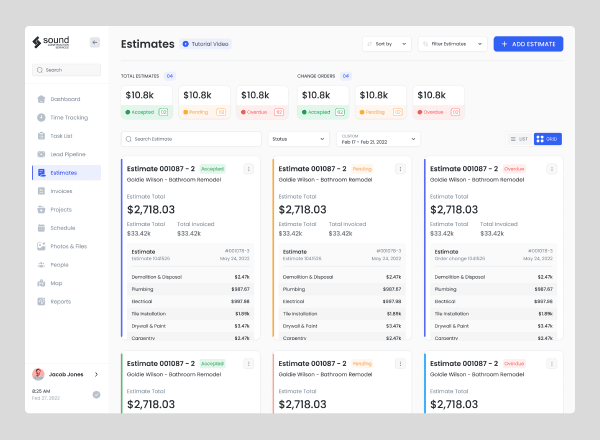Select the Total Estimates Overdue card

coord(262,103)
